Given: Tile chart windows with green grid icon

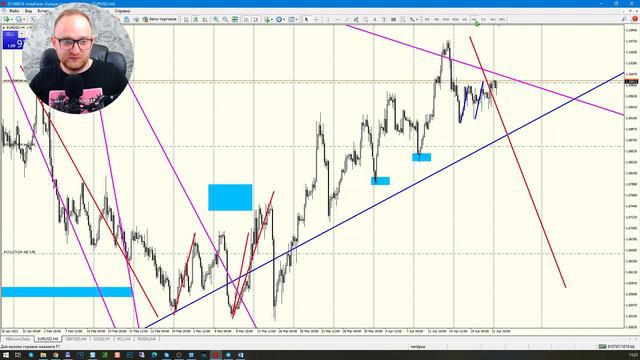Looking at the screenshot, I should point(235,19).
